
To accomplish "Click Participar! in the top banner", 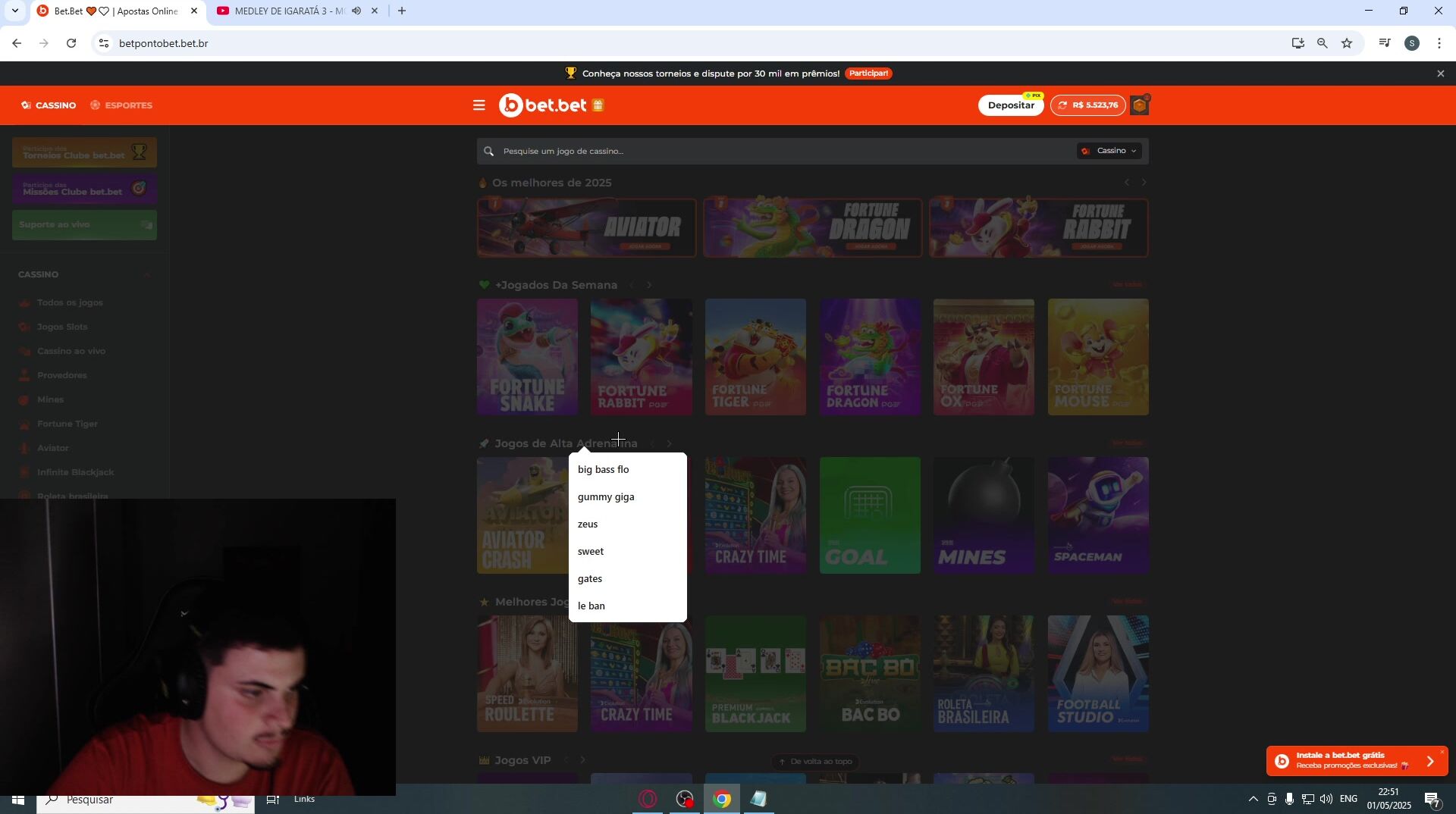I will (868, 74).
